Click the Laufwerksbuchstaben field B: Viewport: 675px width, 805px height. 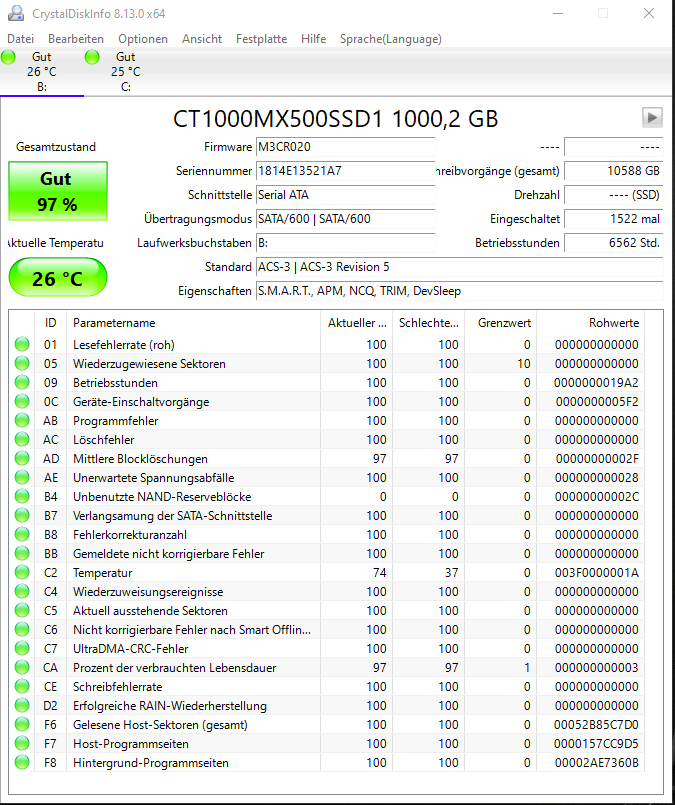345,243
